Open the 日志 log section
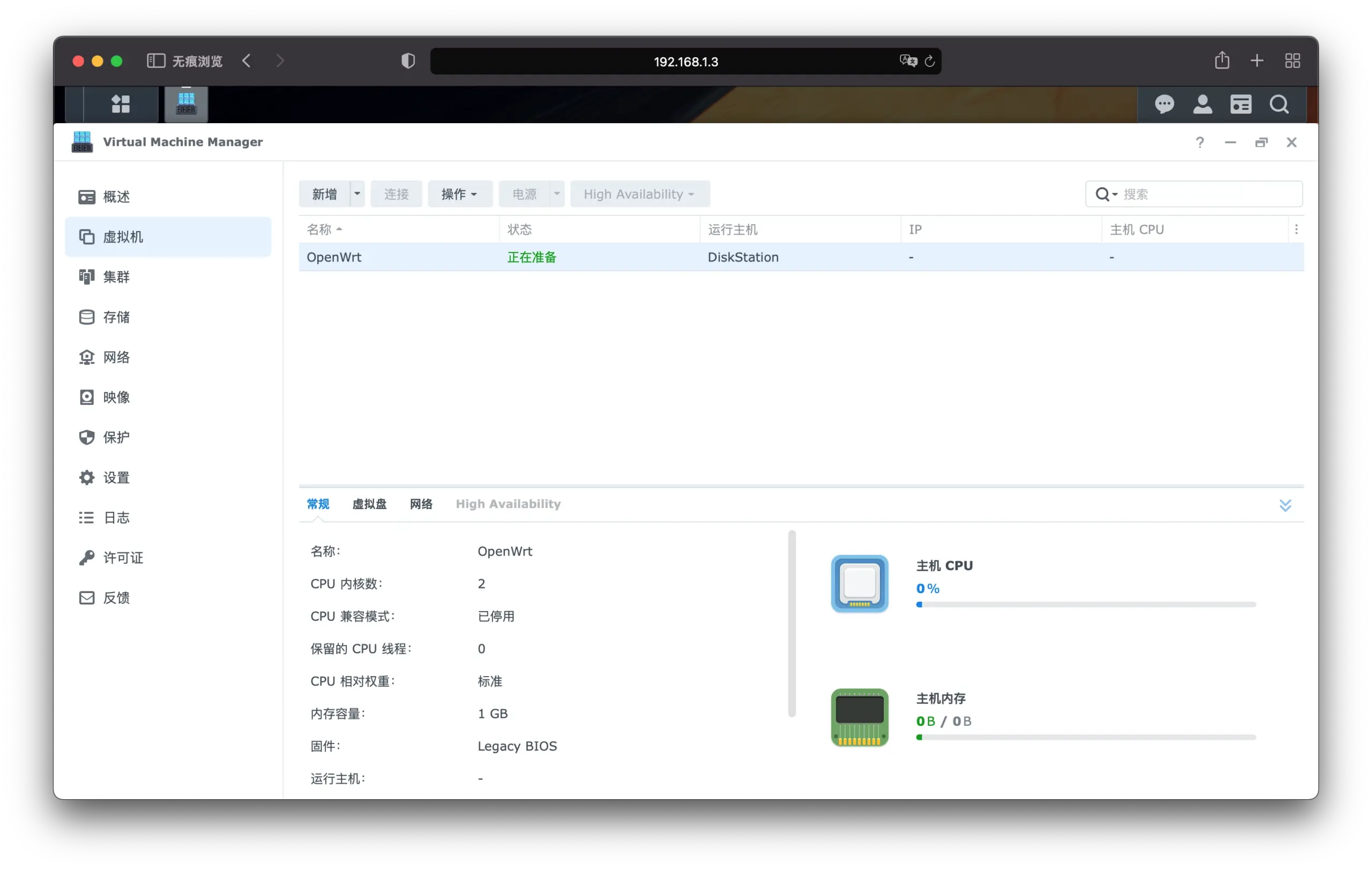Viewport: 1372px width, 870px height. click(x=168, y=517)
